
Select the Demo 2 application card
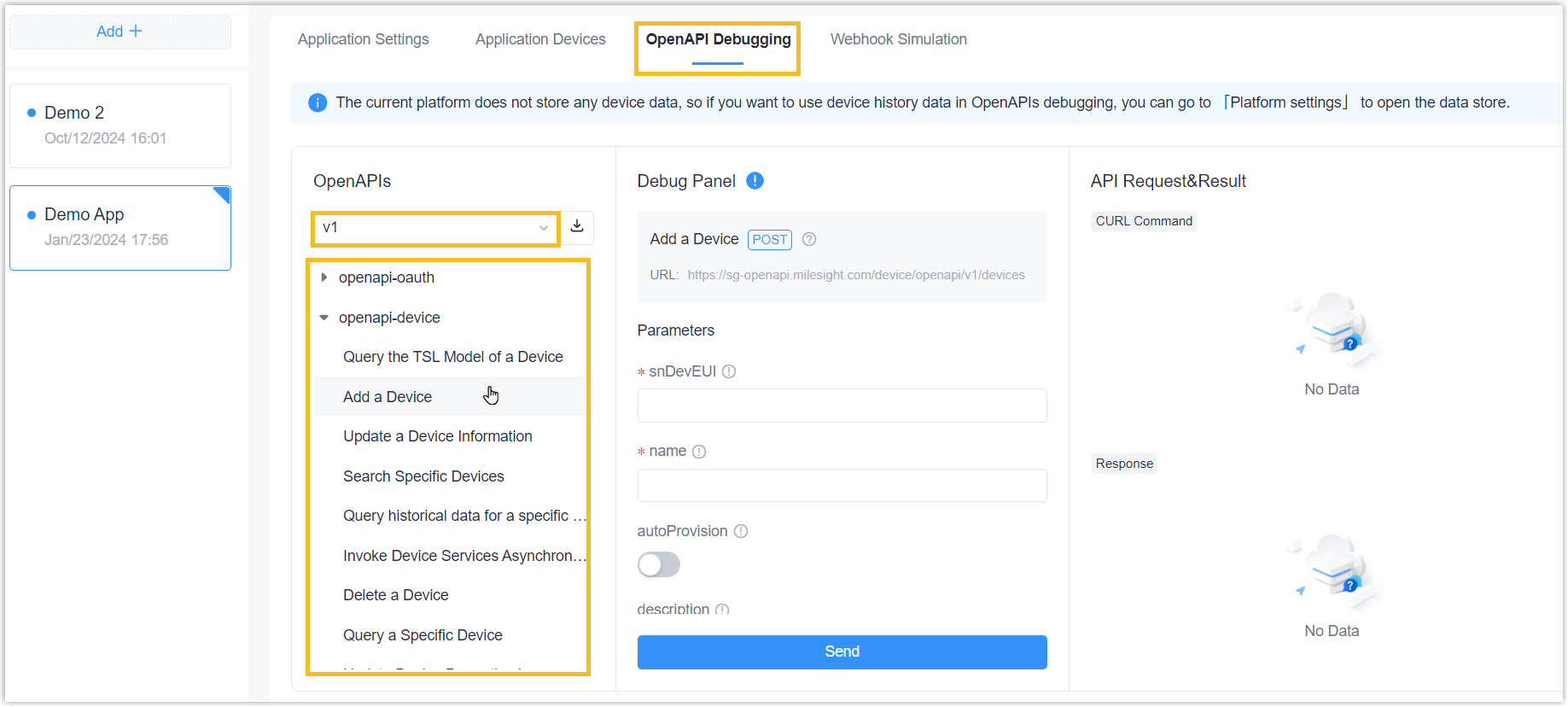click(x=120, y=126)
